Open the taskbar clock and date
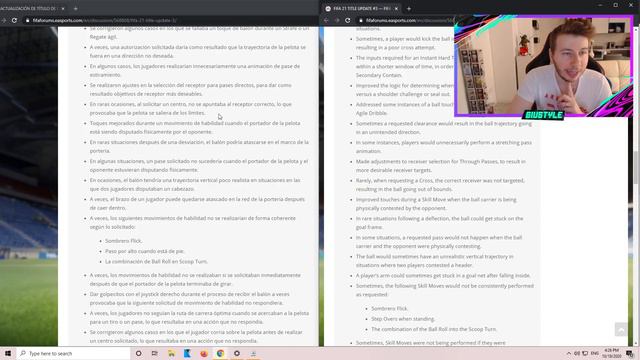Screen dimensions: 640x360 click(x=611, y=353)
